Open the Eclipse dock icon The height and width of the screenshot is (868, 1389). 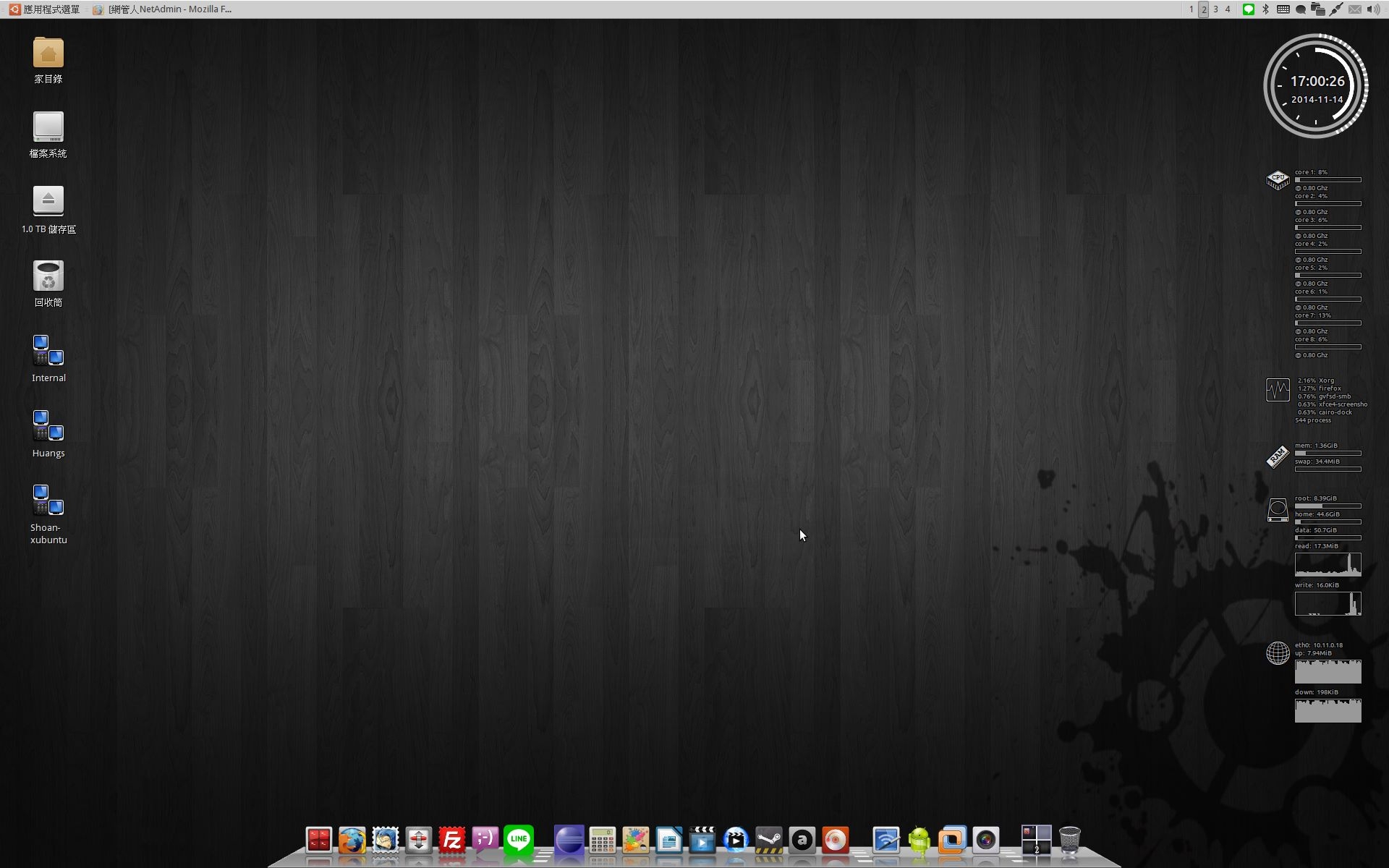pyautogui.click(x=569, y=841)
